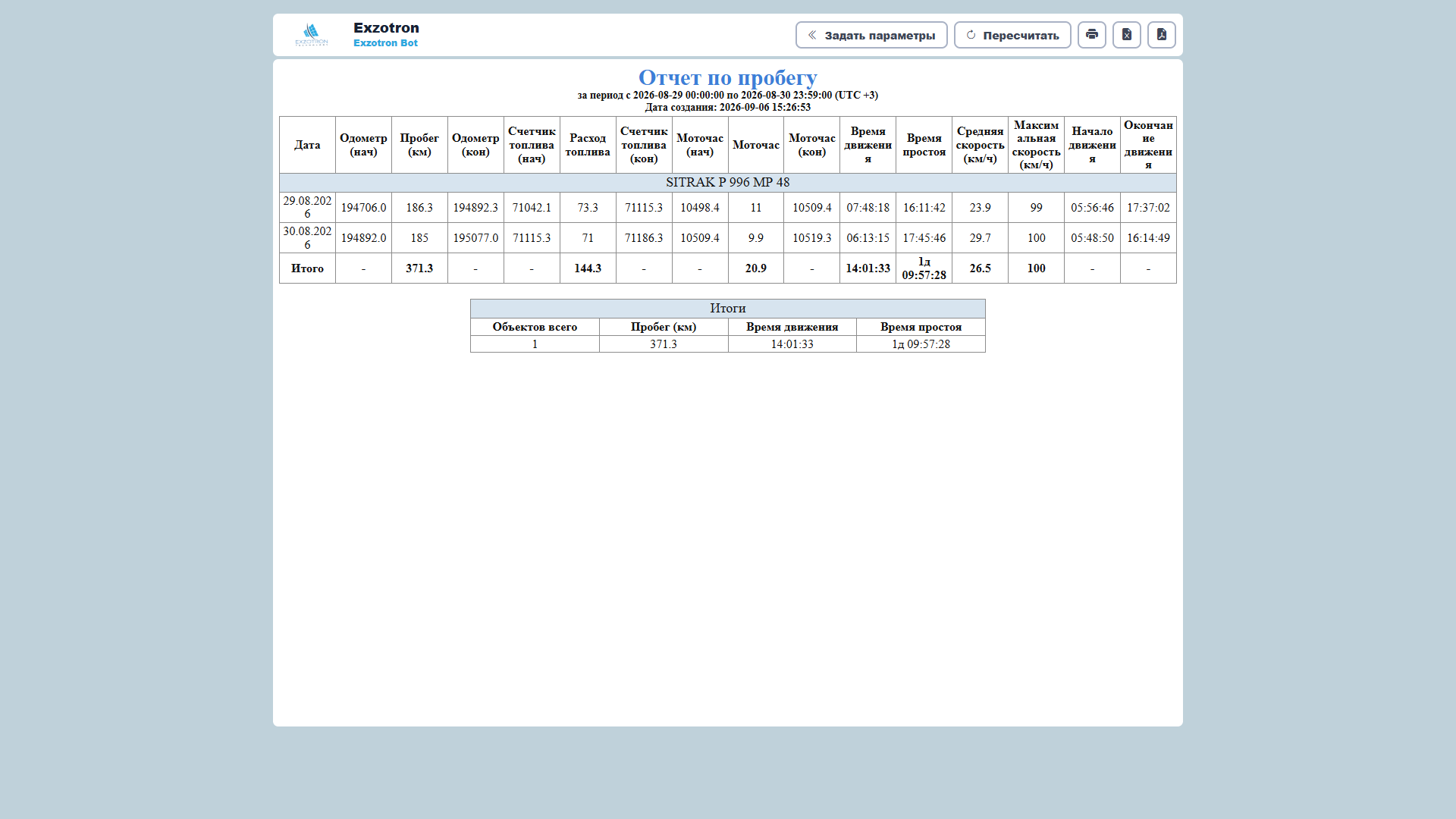
Task: Select movement start time 05:56:46
Action: (1092, 208)
